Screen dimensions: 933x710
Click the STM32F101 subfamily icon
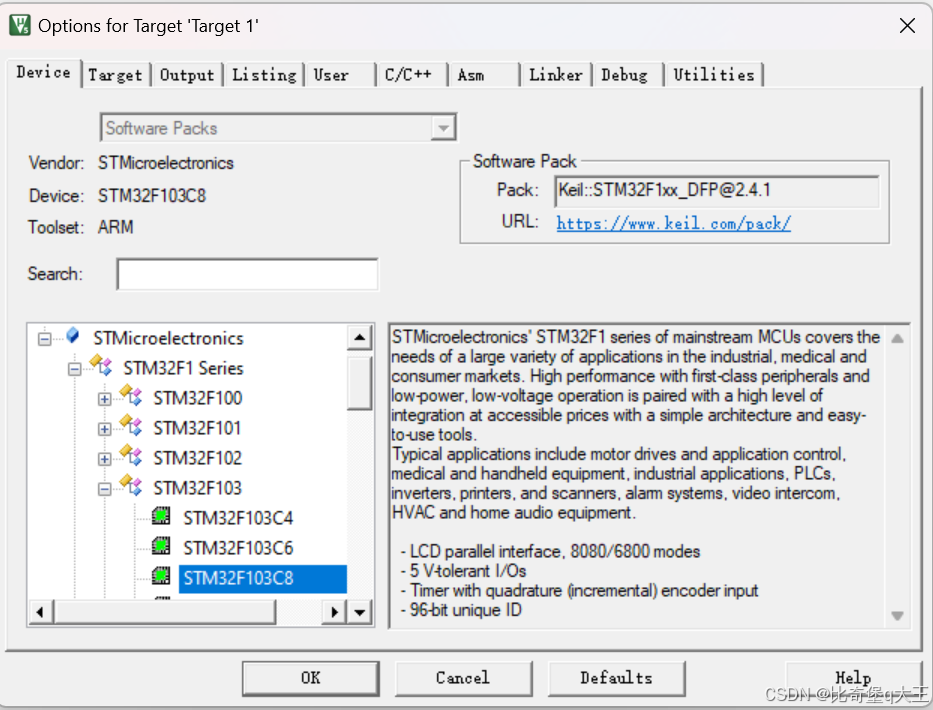[131, 425]
